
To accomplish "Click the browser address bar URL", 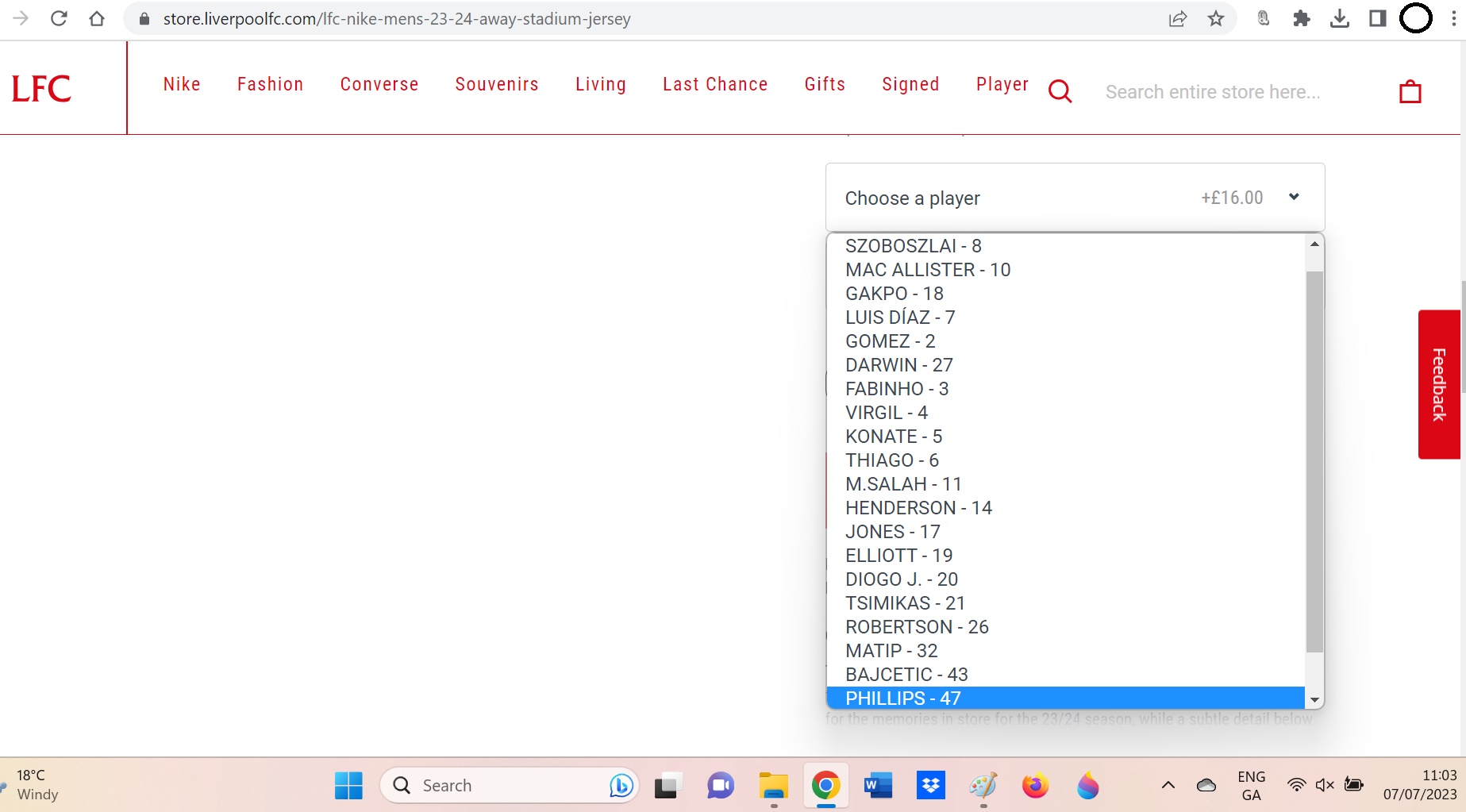I will click(x=397, y=18).
